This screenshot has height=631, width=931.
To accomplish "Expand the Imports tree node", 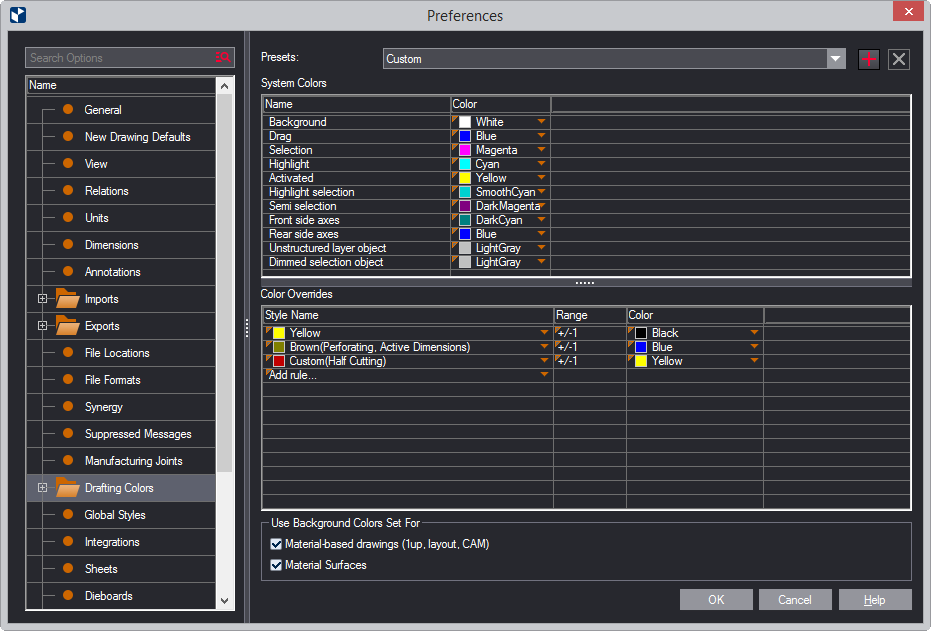I will click(x=42, y=299).
